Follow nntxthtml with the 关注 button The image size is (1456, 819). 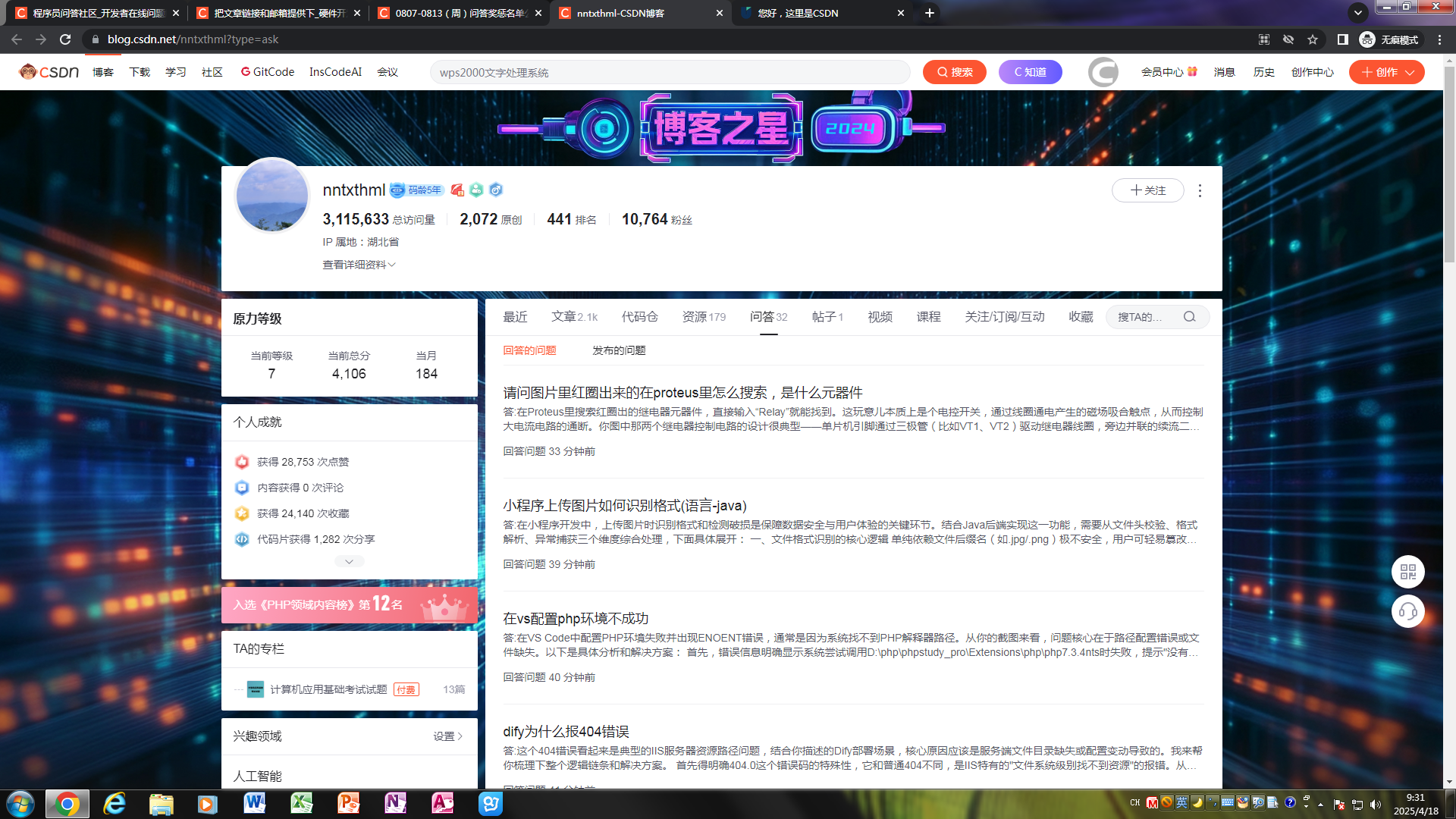point(1148,190)
